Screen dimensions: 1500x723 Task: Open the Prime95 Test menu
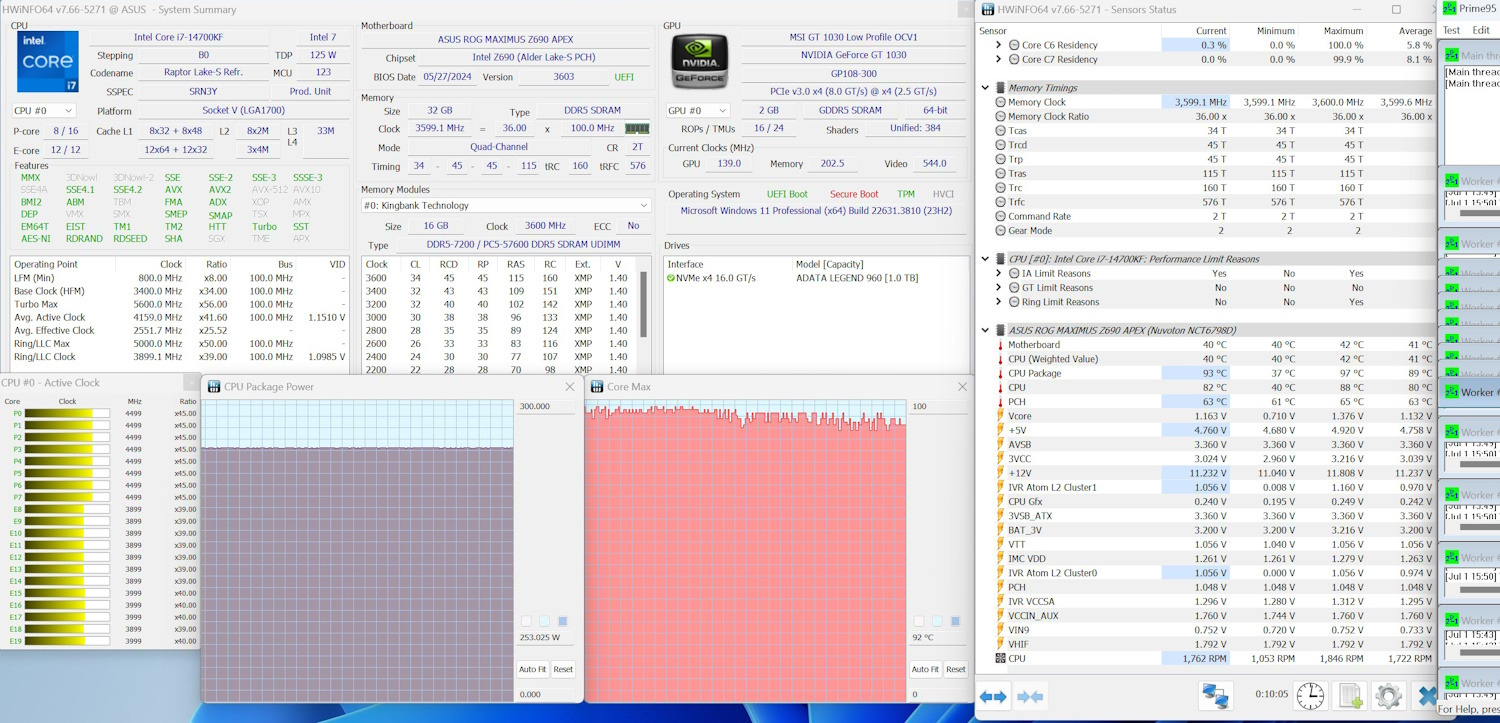click(x=1451, y=30)
